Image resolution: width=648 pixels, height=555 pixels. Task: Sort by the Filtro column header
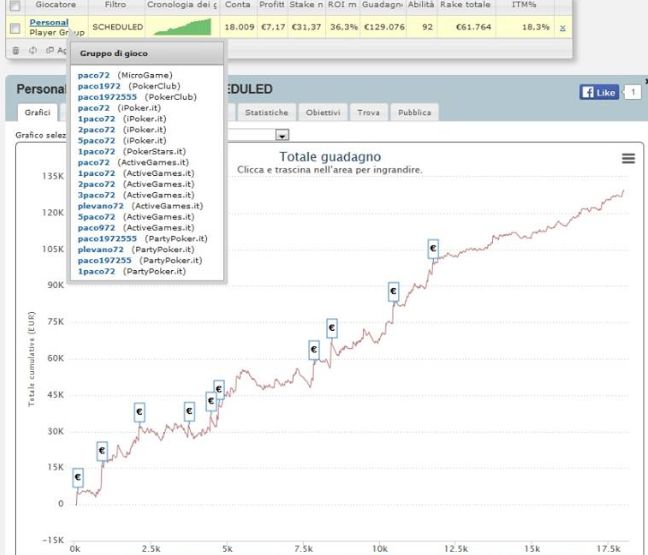pyautogui.click(x=115, y=5)
